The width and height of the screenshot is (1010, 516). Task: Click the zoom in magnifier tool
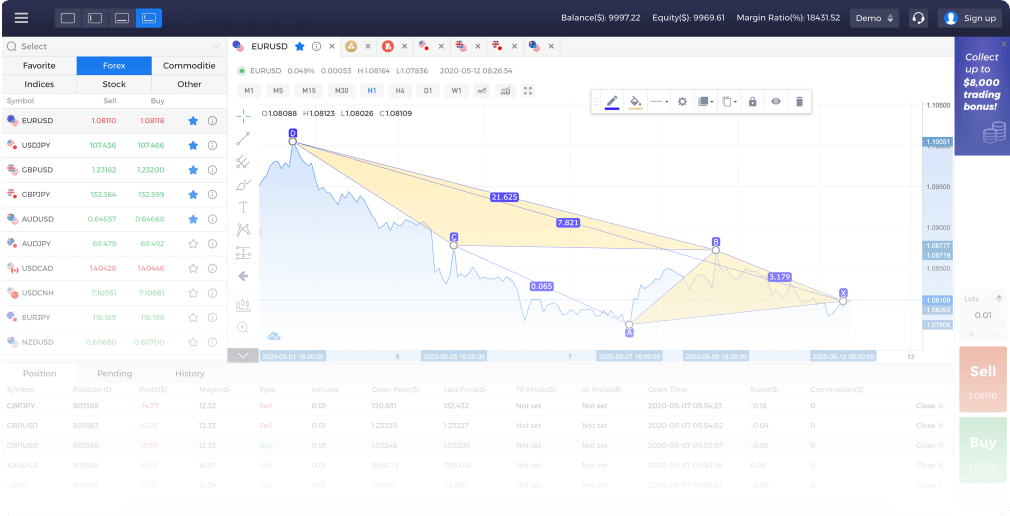tap(243, 327)
